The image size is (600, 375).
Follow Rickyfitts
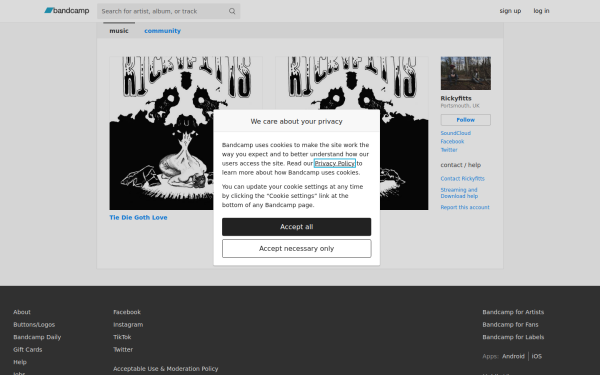[466, 120]
